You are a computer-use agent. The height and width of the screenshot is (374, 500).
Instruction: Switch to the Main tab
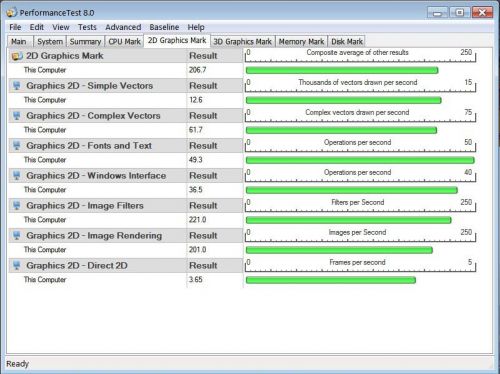click(19, 42)
